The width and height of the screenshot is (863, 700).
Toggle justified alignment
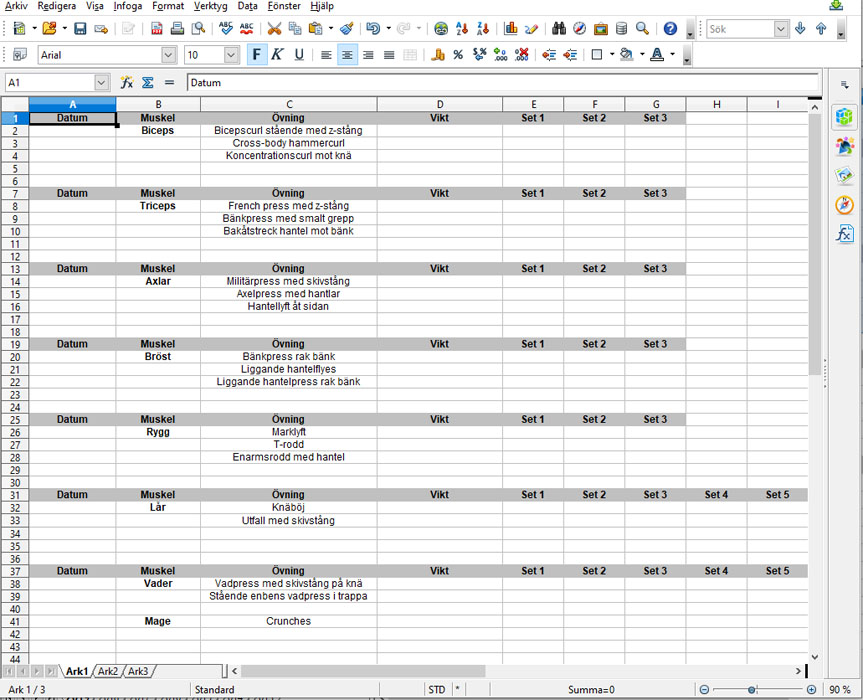click(x=389, y=54)
